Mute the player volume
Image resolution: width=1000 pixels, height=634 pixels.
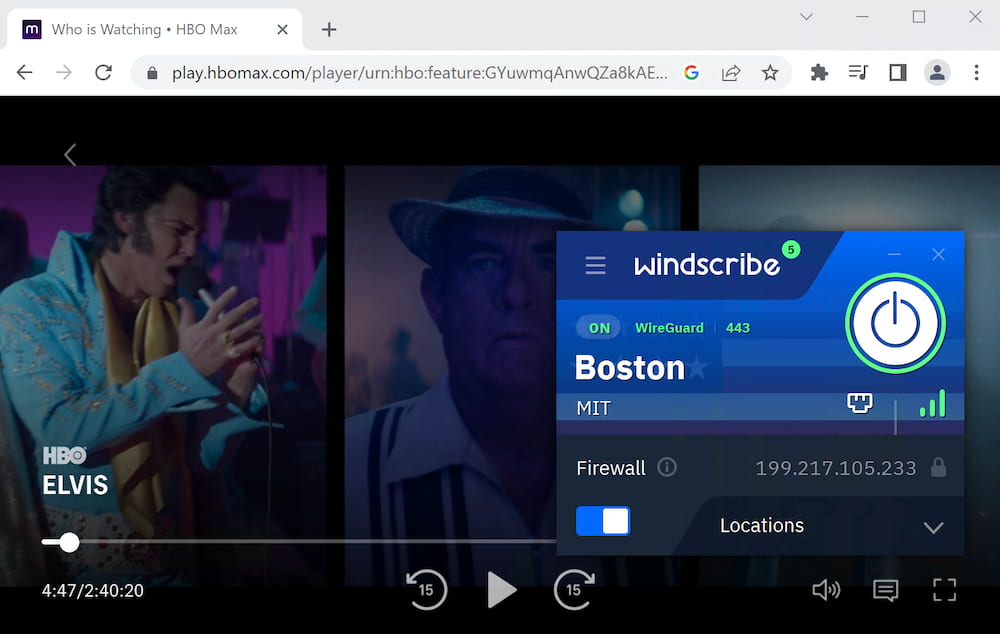[826, 590]
